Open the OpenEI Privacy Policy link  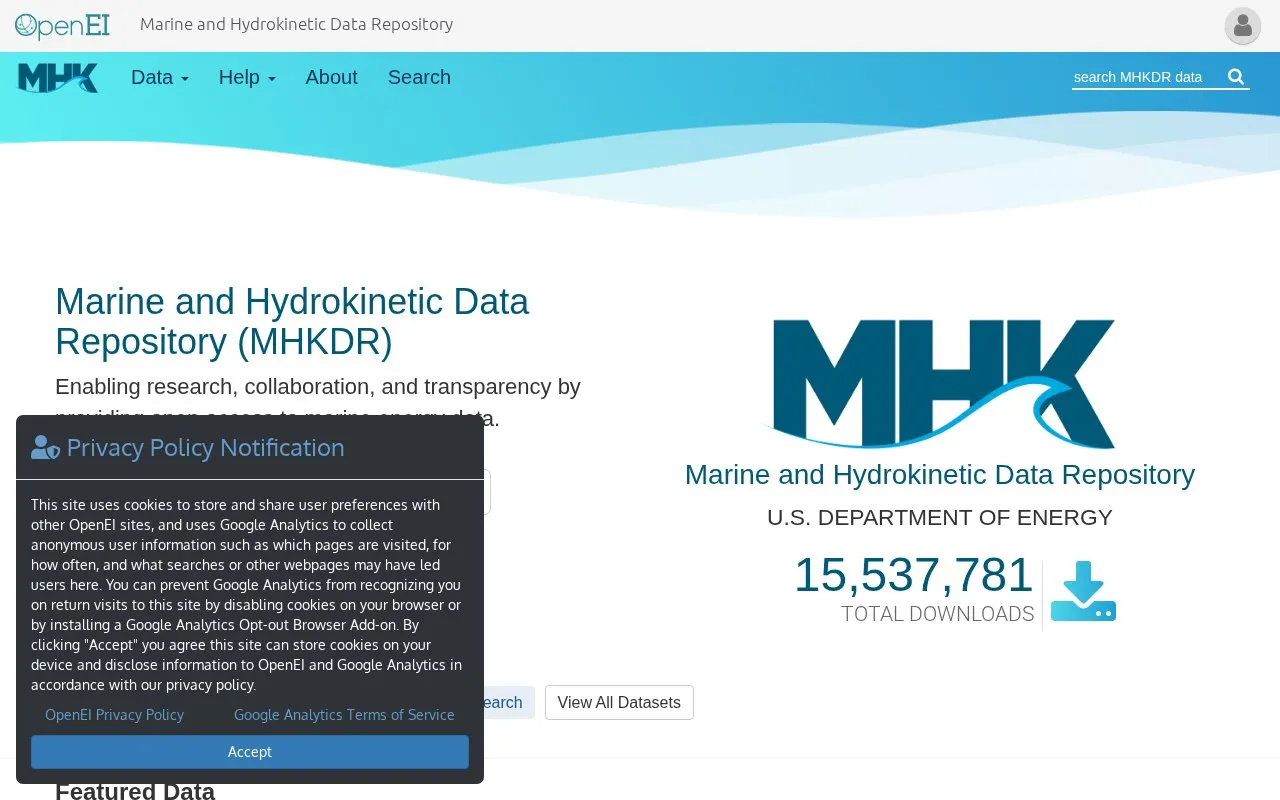(x=114, y=715)
